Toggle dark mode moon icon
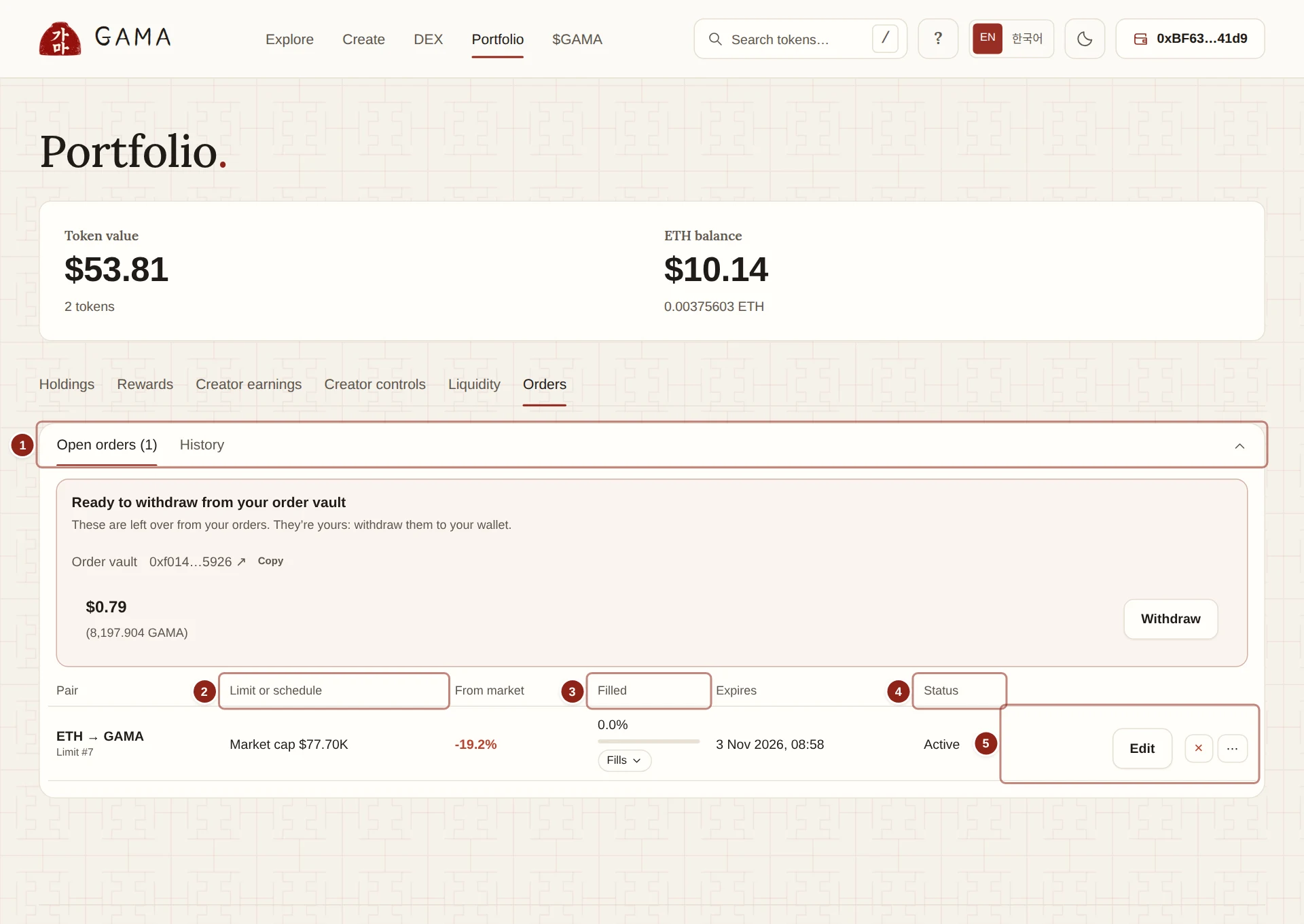This screenshot has height=924, width=1304. [x=1085, y=39]
